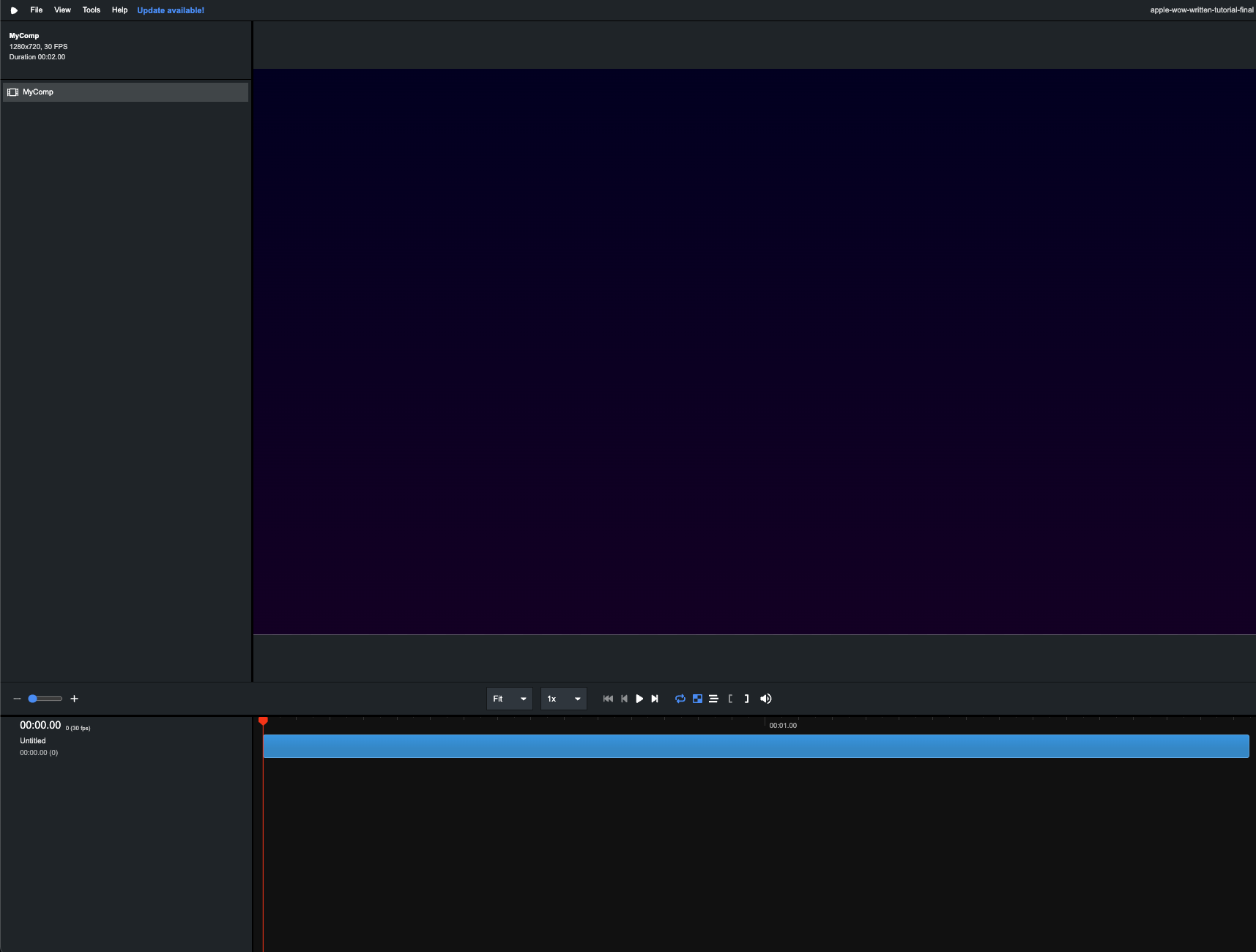Image resolution: width=1256 pixels, height=952 pixels.
Task: Click the timeline zoom slider handle
Action: coord(33,699)
